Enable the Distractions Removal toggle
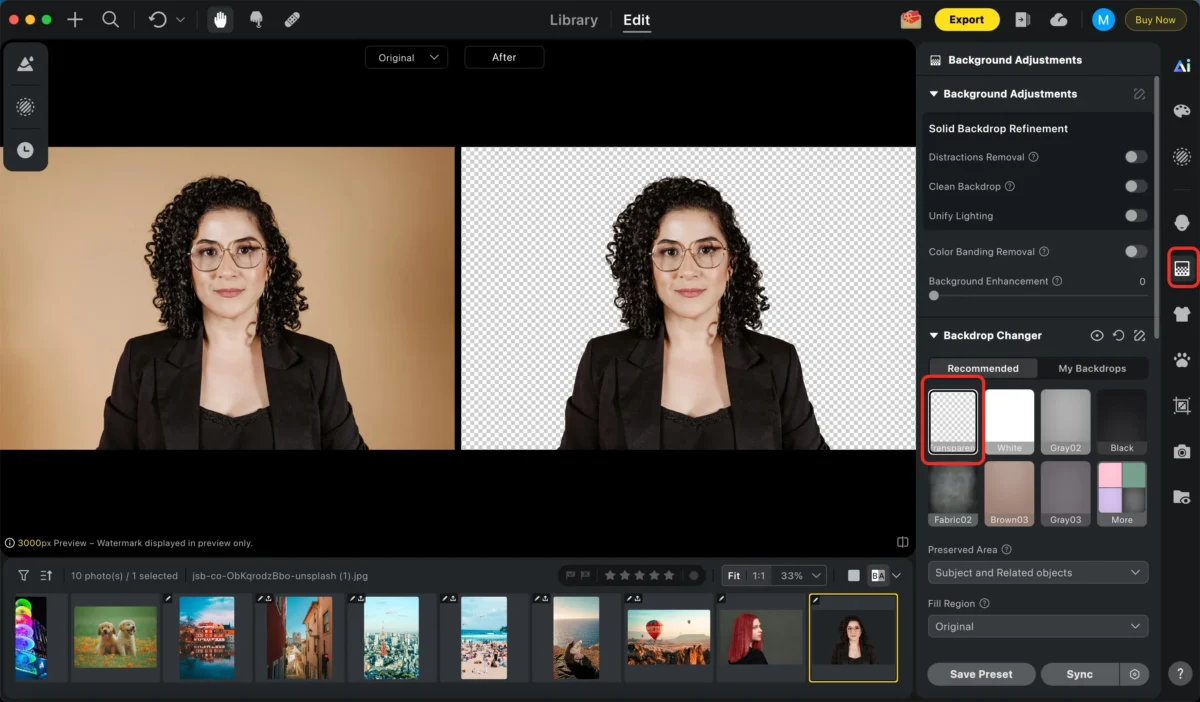1200x702 pixels. click(1135, 157)
